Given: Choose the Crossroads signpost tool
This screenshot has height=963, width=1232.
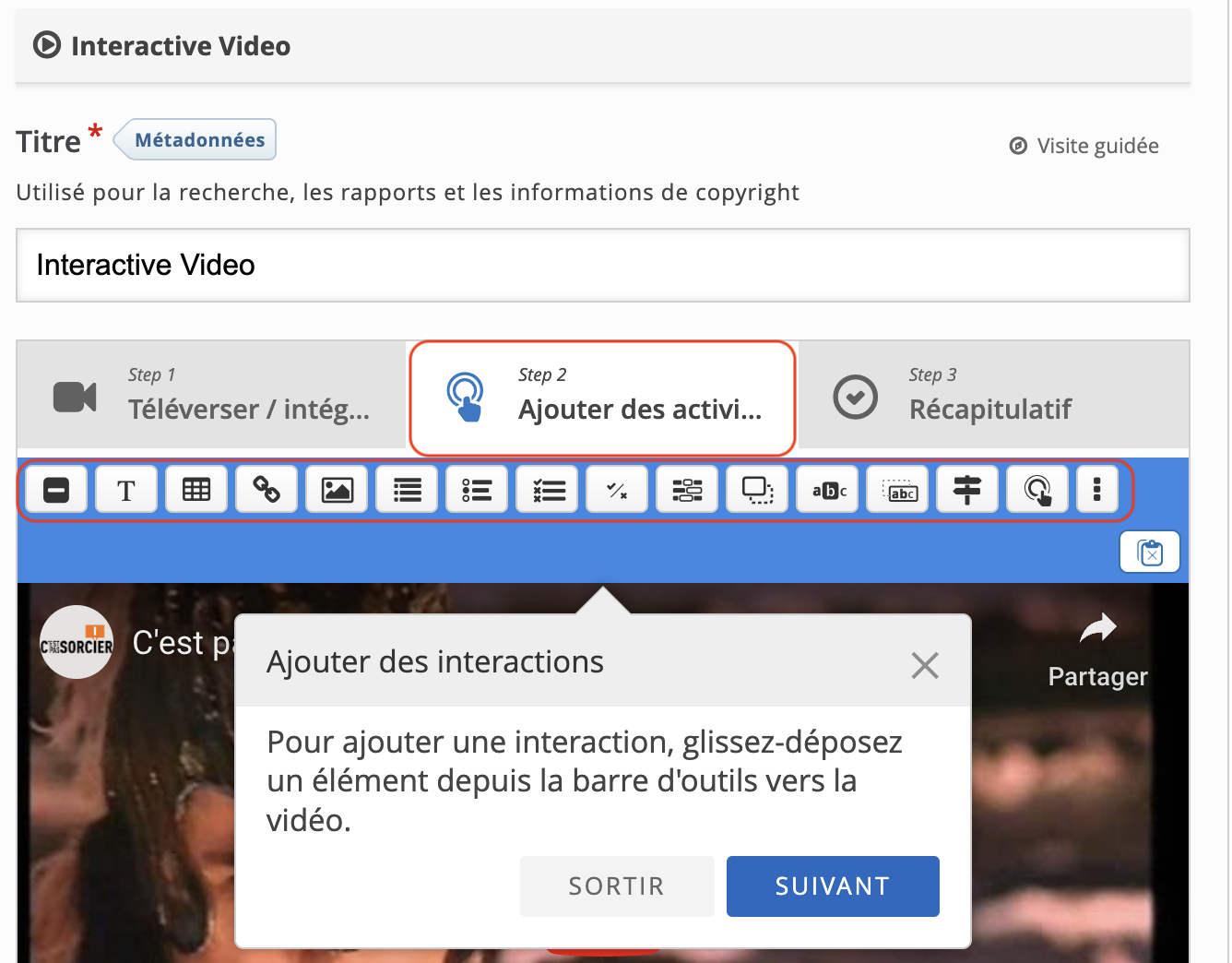Looking at the screenshot, I should [967, 490].
